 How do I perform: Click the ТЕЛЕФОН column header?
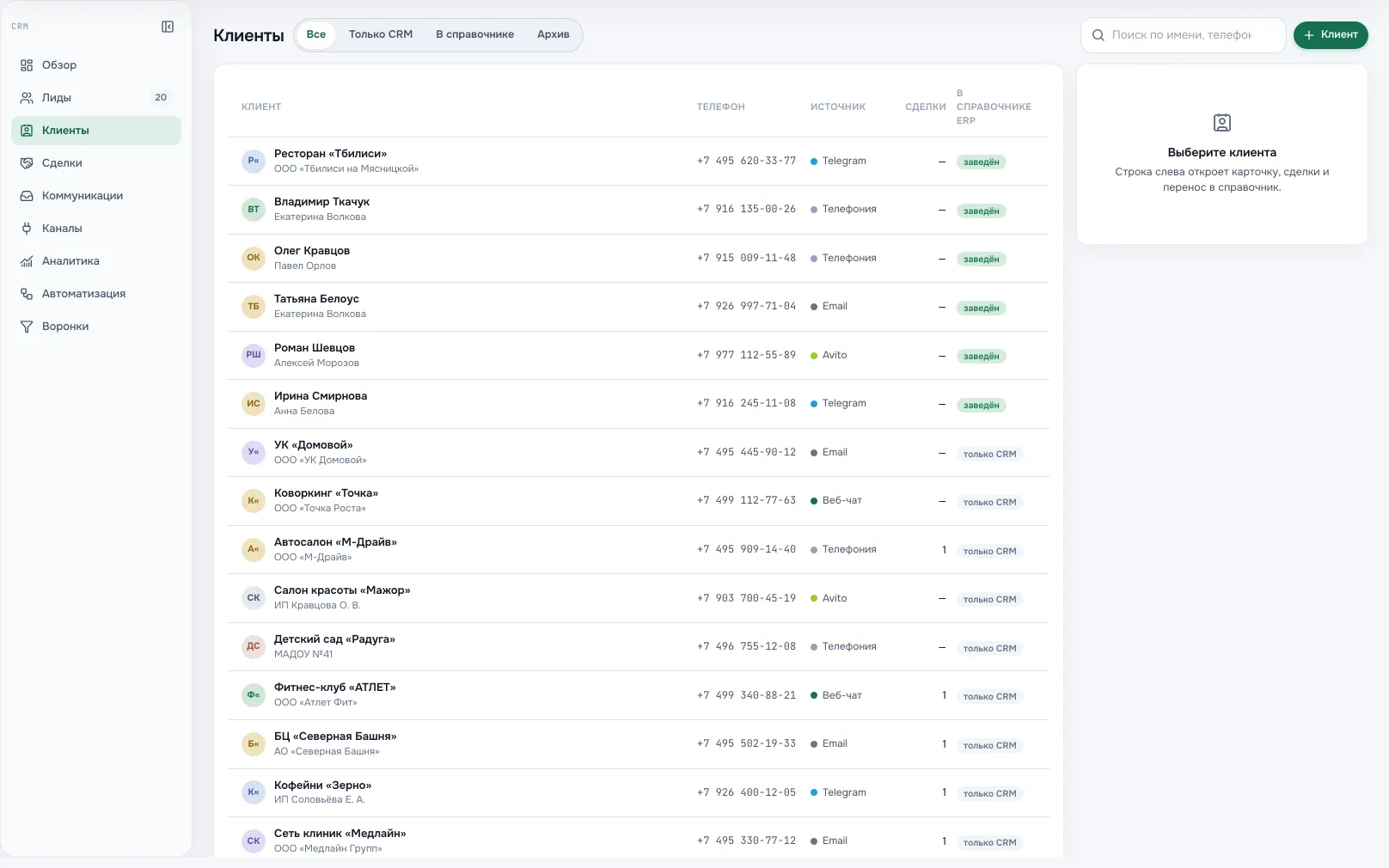pyautogui.click(x=721, y=107)
